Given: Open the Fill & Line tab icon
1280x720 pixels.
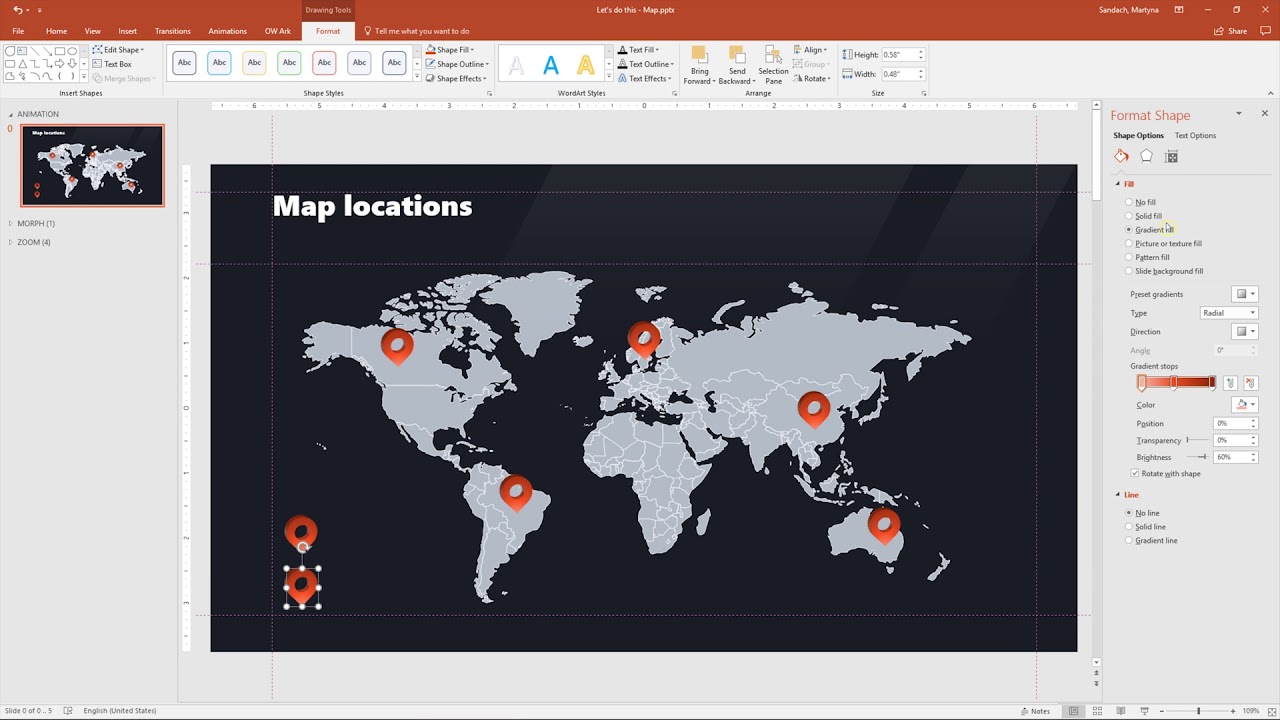Looking at the screenshot, I should pyautogui.click(x=1121, y=156).
